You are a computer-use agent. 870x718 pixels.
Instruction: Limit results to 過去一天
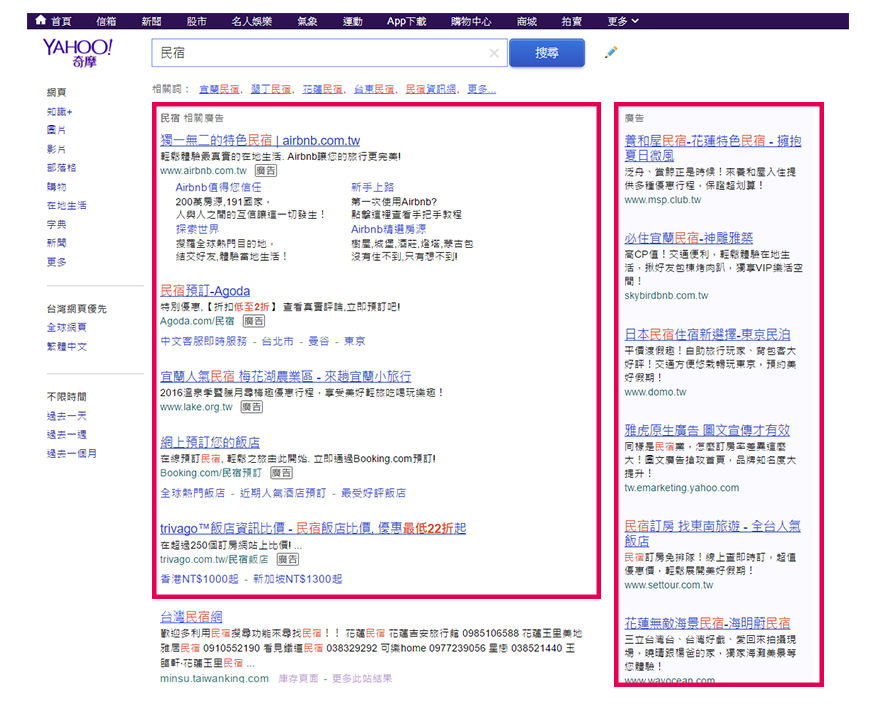pyautogui.click(x=67, y=416)
